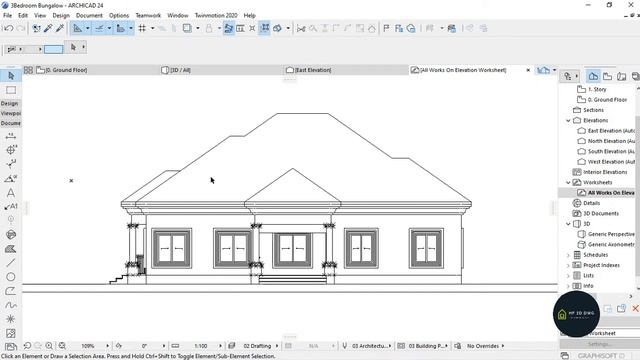Screen dimensions: 640x360
Task: Open 02 Drafting layer combination dropdown
Action: coord(277,346)
